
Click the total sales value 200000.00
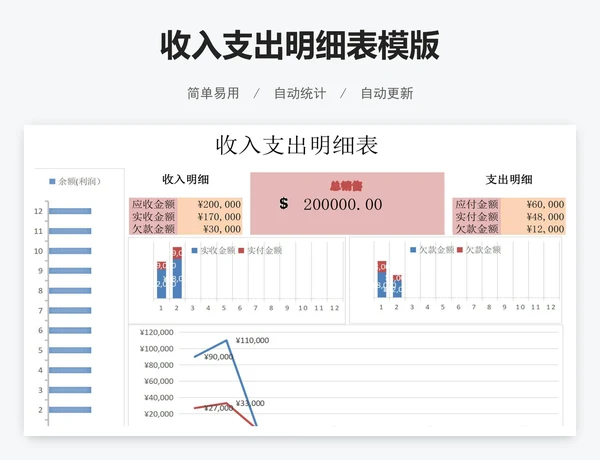pos(343,204)
